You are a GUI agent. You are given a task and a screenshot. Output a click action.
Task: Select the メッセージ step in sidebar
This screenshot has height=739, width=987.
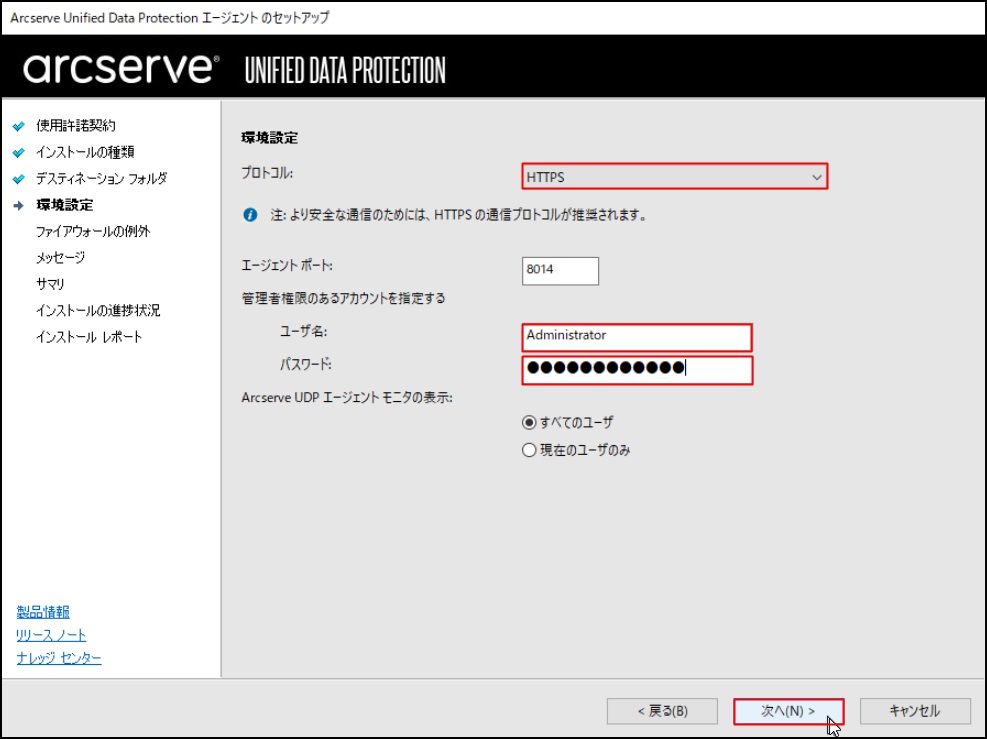60,257
